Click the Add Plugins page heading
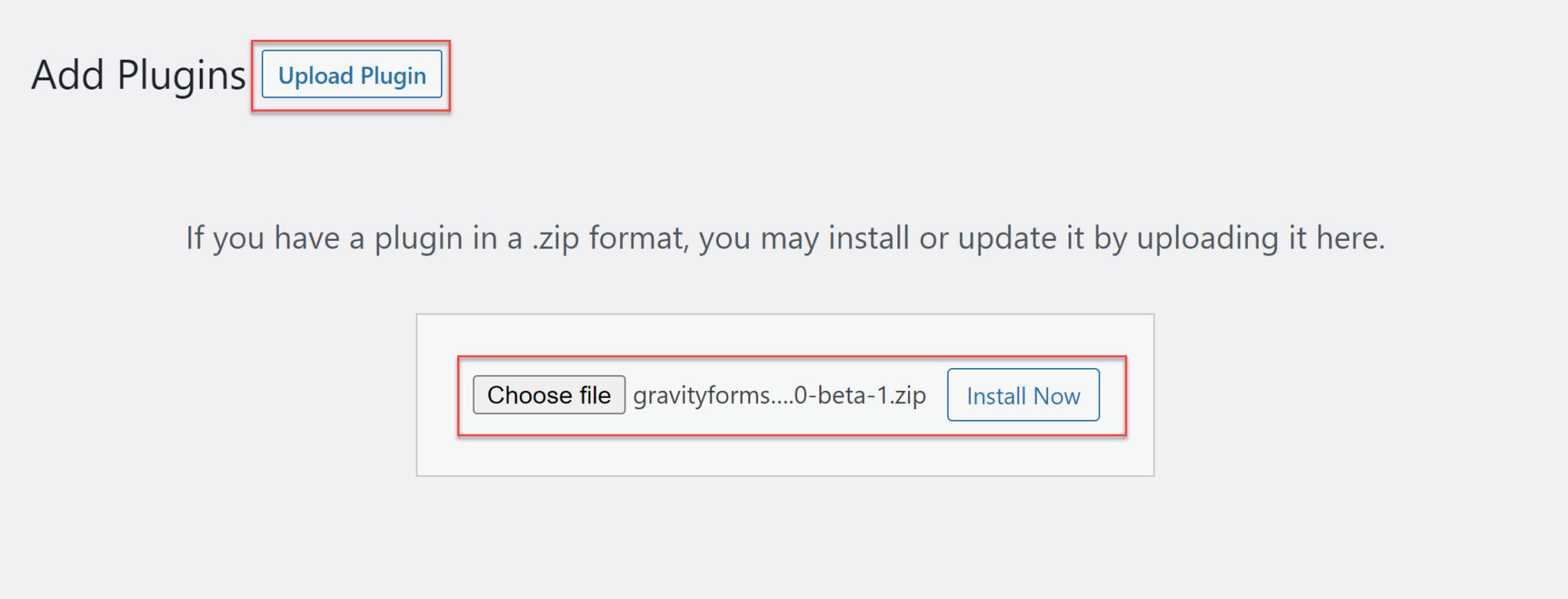This screenshot has width=1568, height=599. 138,74
